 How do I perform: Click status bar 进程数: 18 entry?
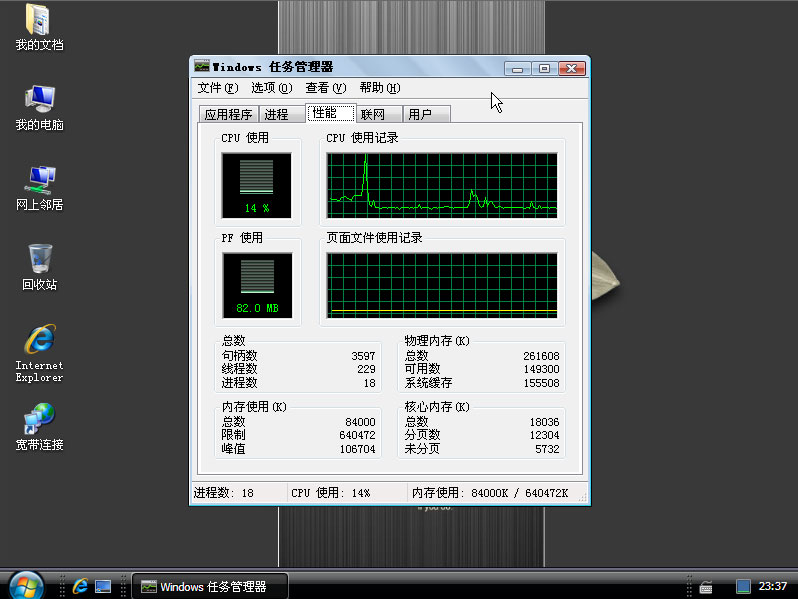point(238,493)
